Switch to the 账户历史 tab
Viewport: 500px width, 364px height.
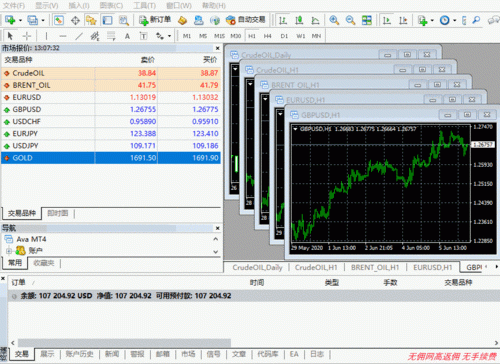(79, 354)
